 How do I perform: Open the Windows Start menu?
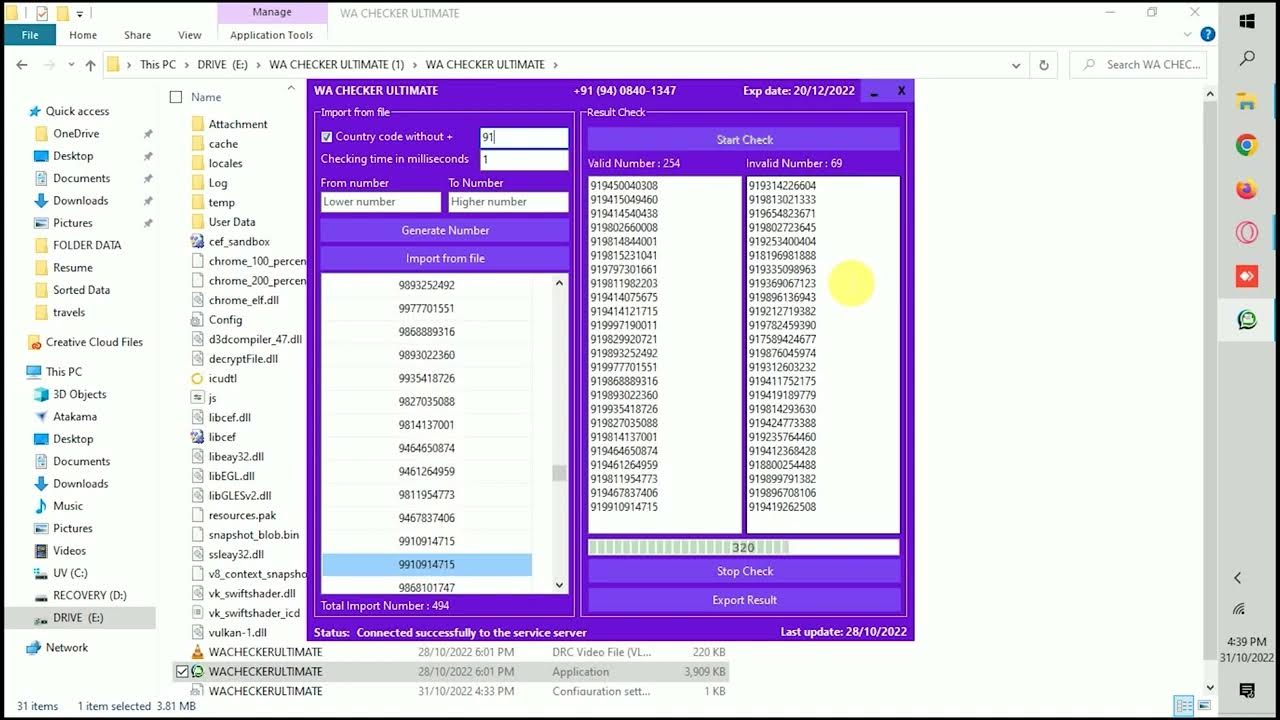pos(1247,21)
